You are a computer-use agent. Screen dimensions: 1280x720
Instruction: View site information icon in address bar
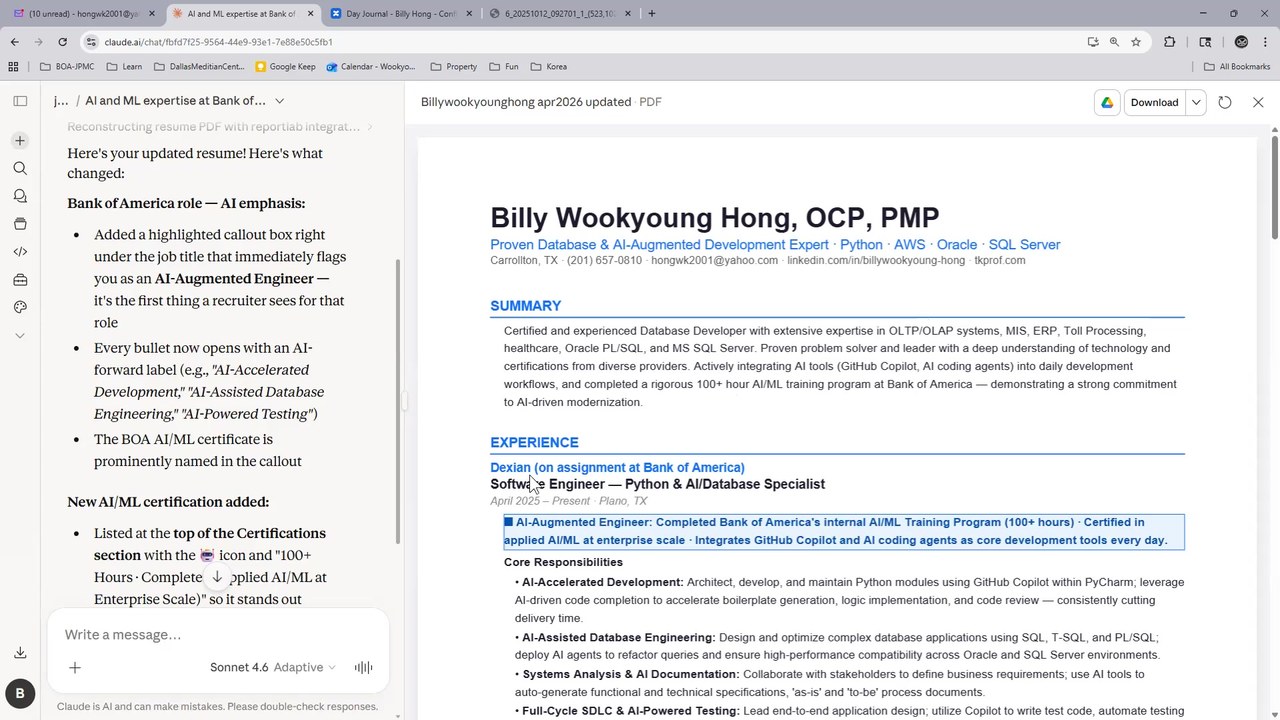[x=91, y=42]
